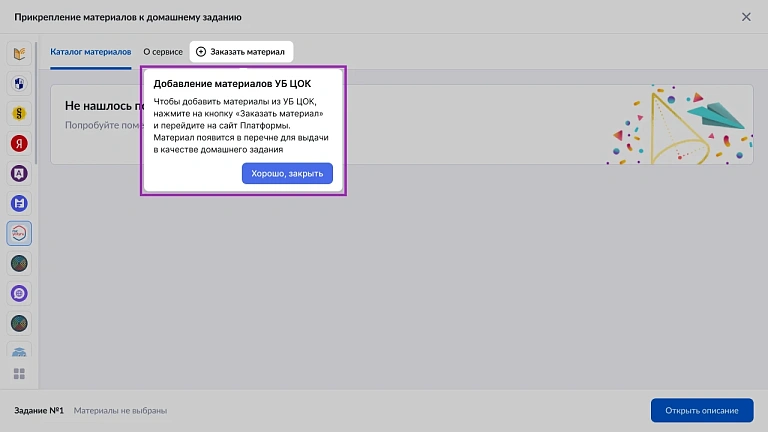Select the blue document-shaped service icon
Screen dimensions: 768x432
19,203
